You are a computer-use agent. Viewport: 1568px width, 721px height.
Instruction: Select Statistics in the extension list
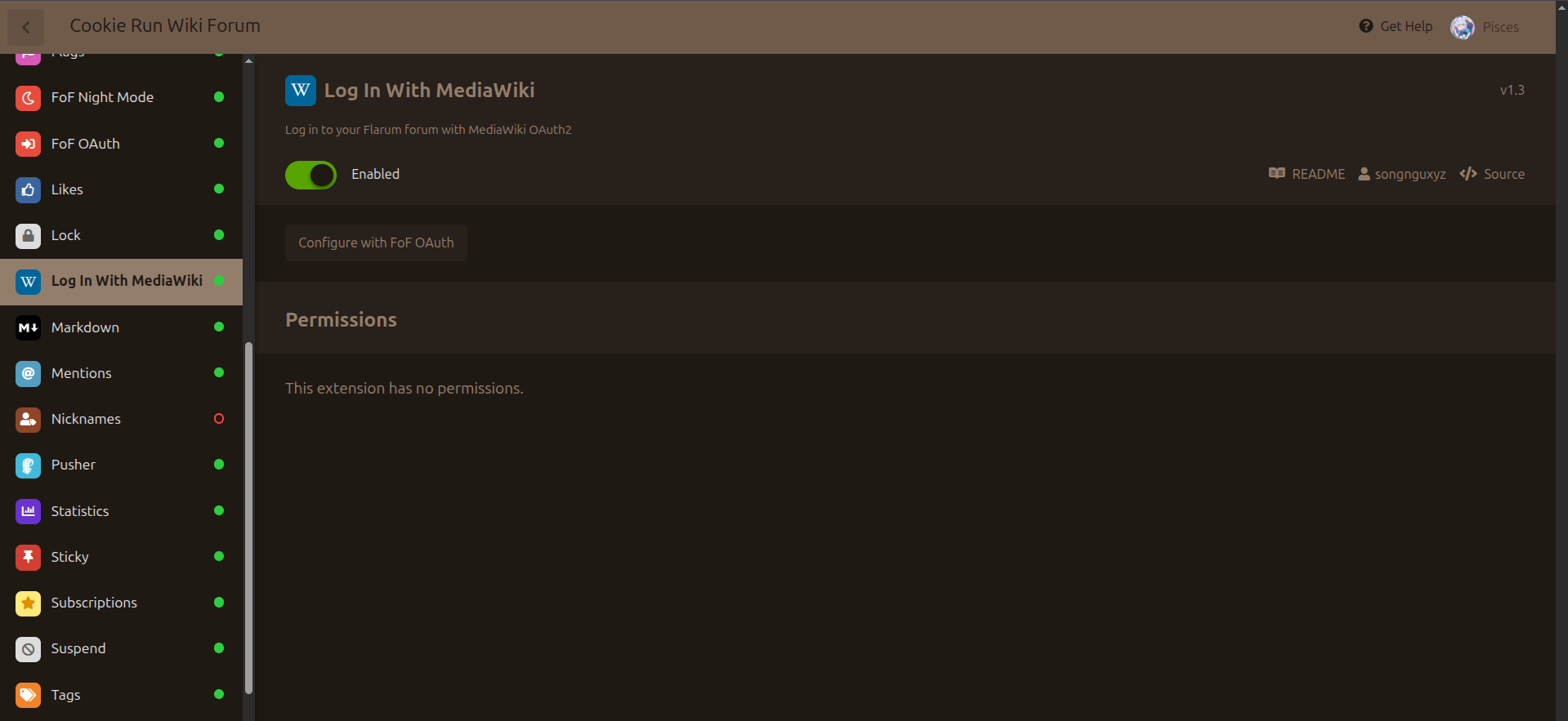(x=121, y=511)
